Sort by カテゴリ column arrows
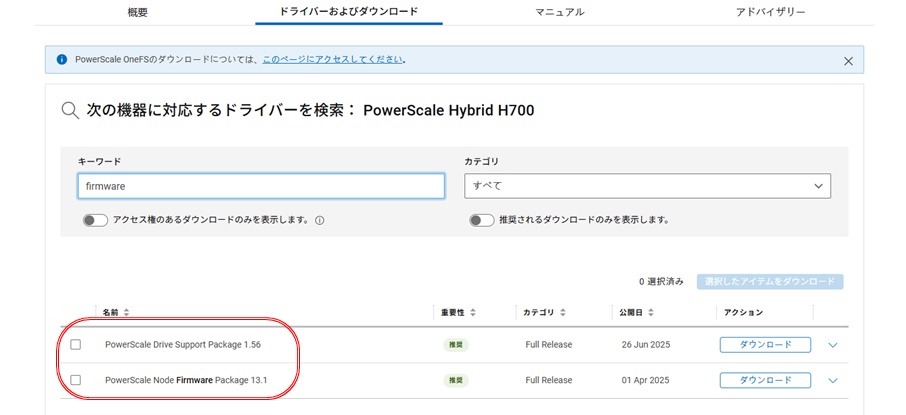 [562, 313]
